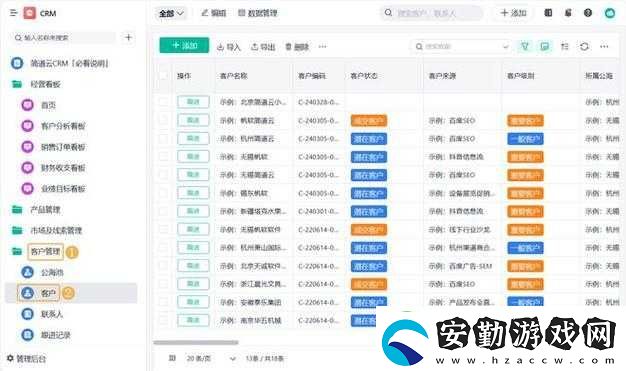Refresh the customer table

click(584, 46)
